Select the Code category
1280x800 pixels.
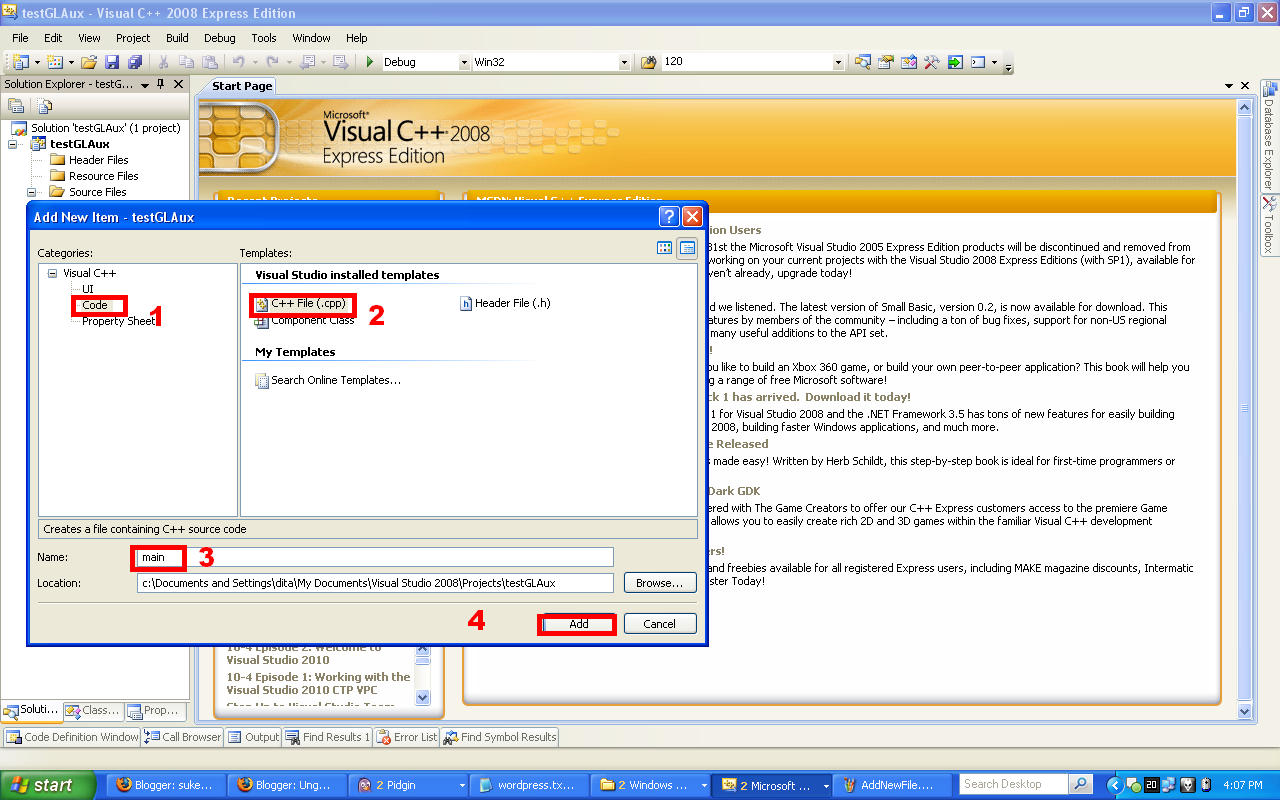pos(95,305)
